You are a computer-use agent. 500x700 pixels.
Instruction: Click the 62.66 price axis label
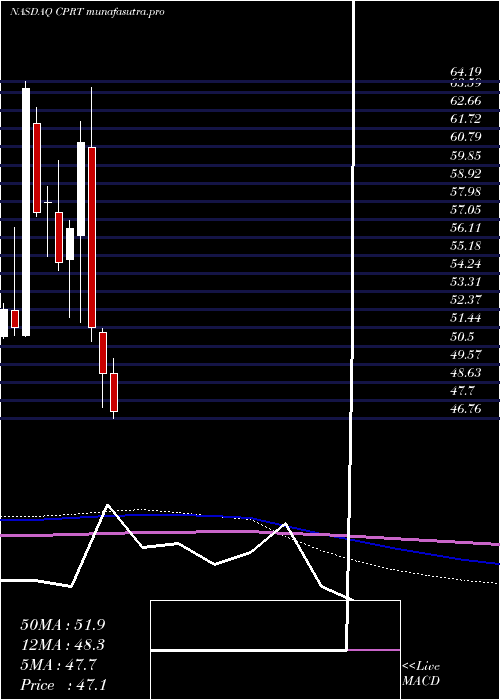pyautogui.click(x=465, y=101)
